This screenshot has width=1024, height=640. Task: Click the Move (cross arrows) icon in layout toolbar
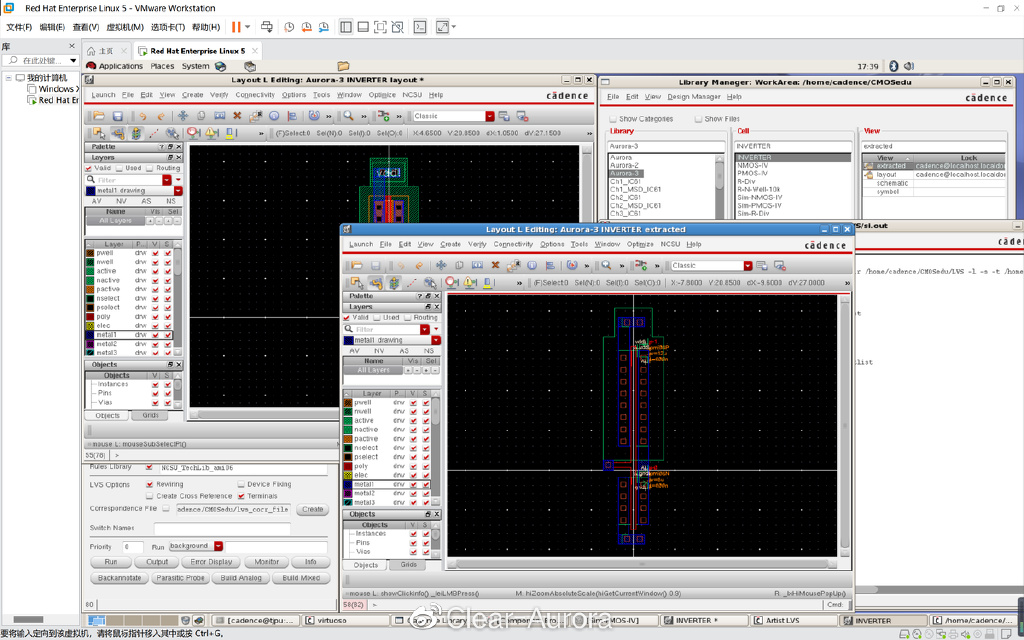[x=183, y=116]
